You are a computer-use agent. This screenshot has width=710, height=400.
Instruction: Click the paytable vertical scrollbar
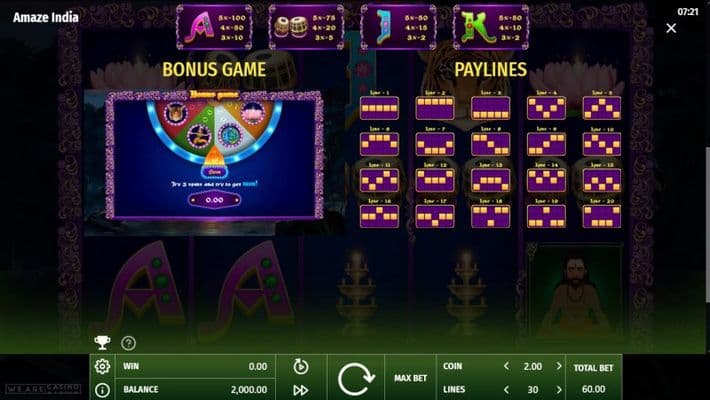pos(707,224)
